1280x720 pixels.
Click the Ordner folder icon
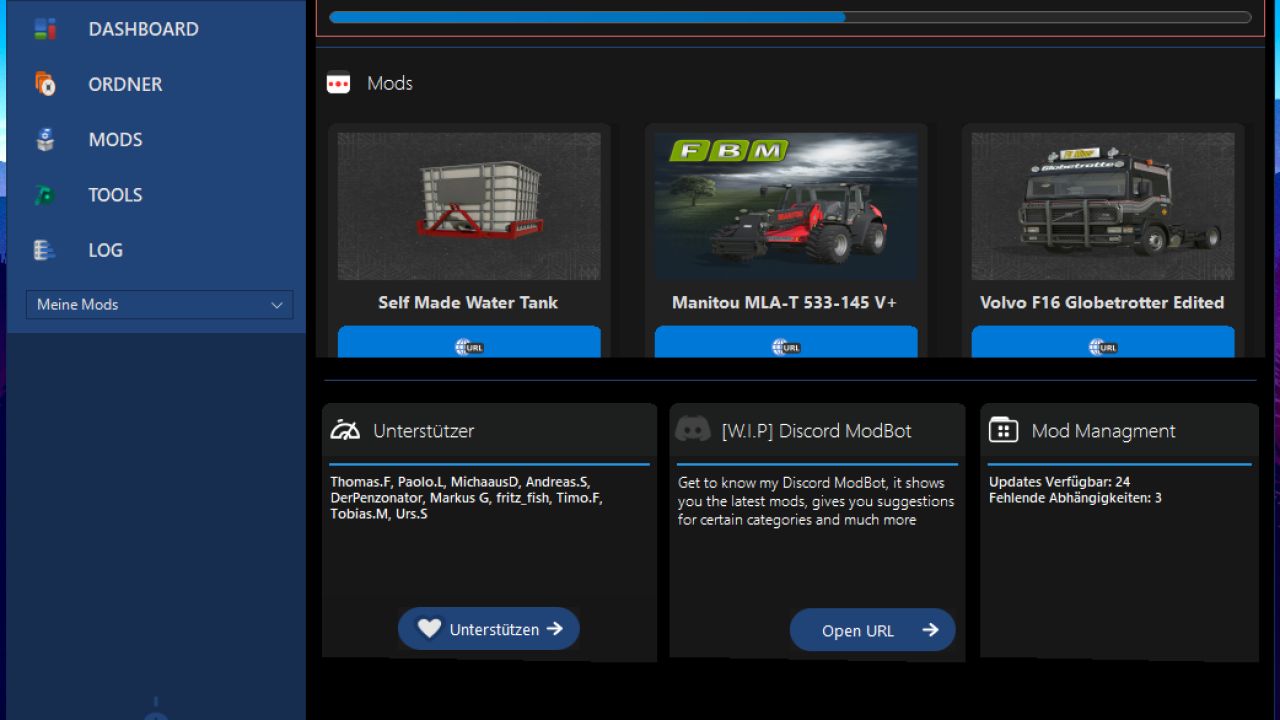pos(45,84)
